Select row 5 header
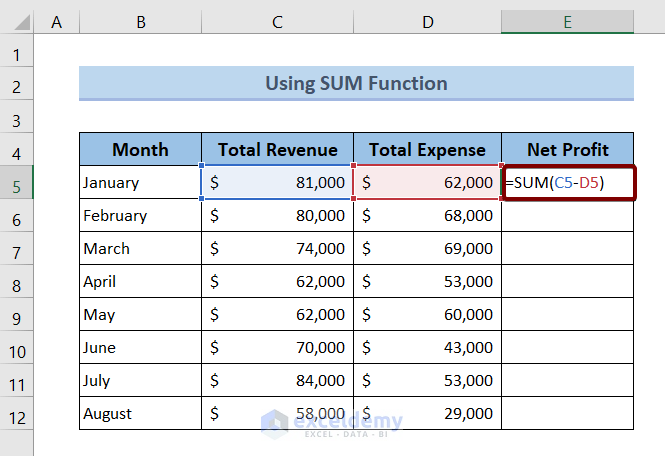Viewport: 665px width, 456px height. 17,183
